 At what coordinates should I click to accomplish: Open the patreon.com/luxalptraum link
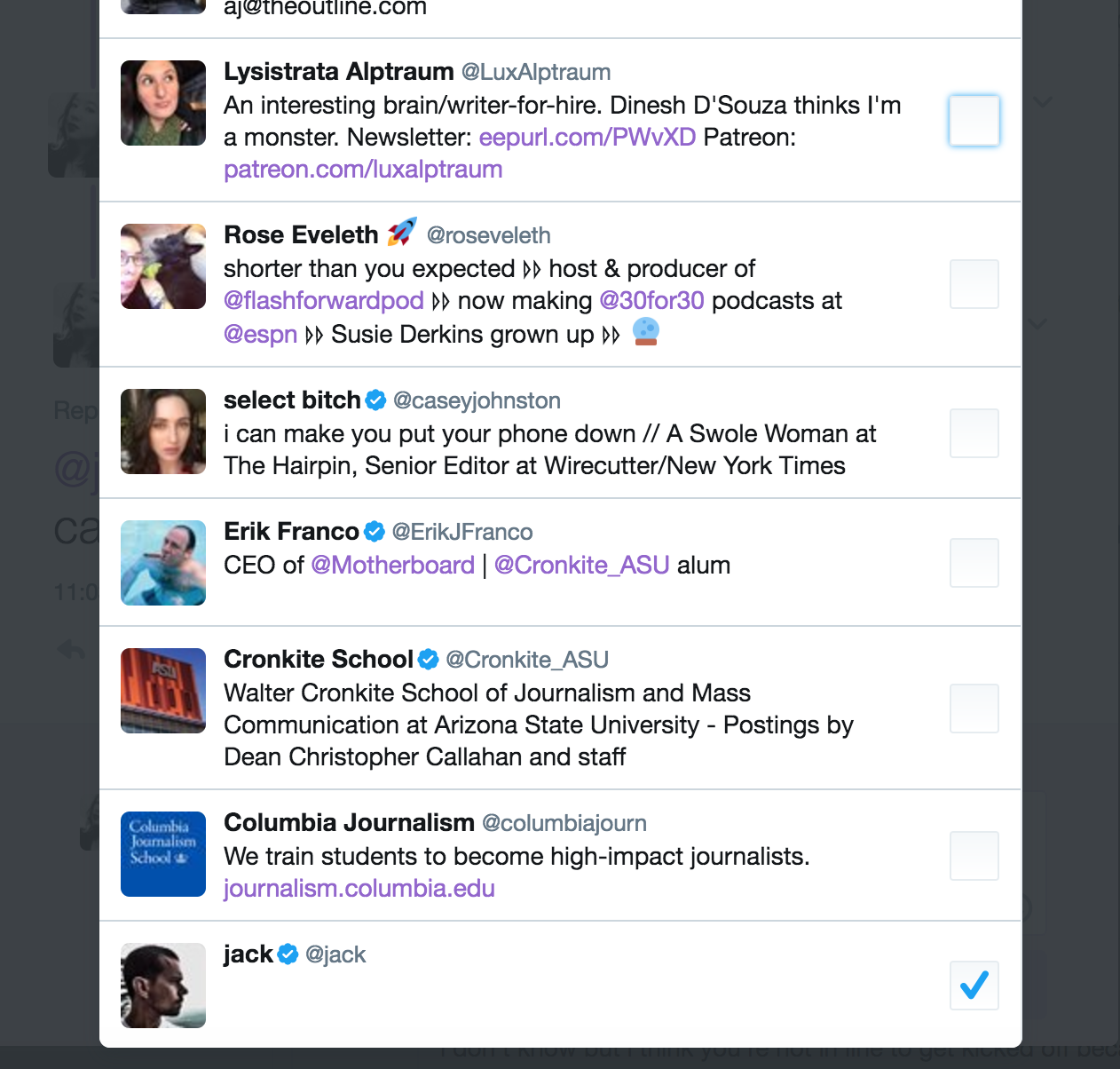point(363,170)
